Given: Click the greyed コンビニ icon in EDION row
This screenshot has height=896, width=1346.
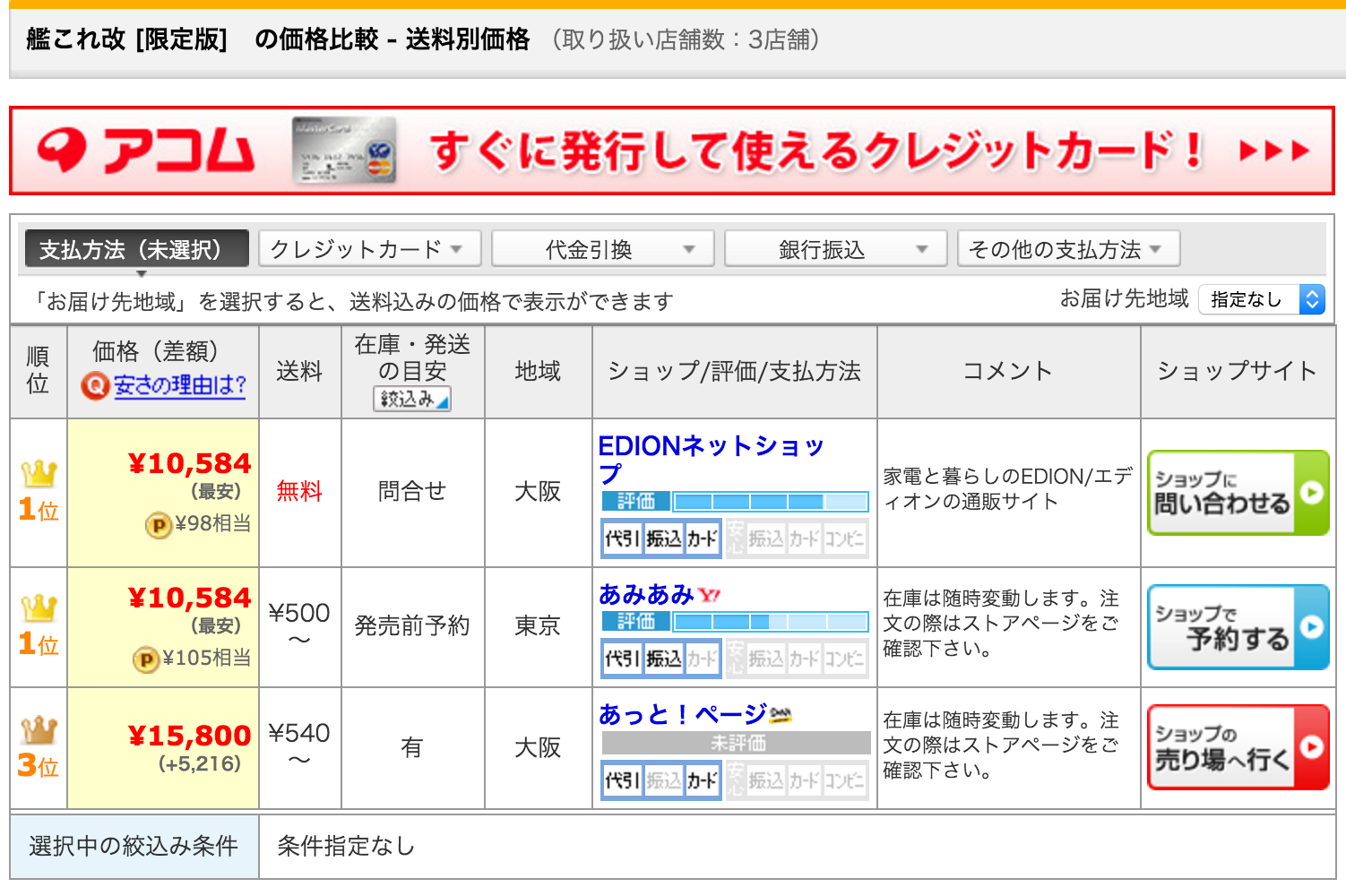Looking at the screenshot, I should (x=844, y=538).
